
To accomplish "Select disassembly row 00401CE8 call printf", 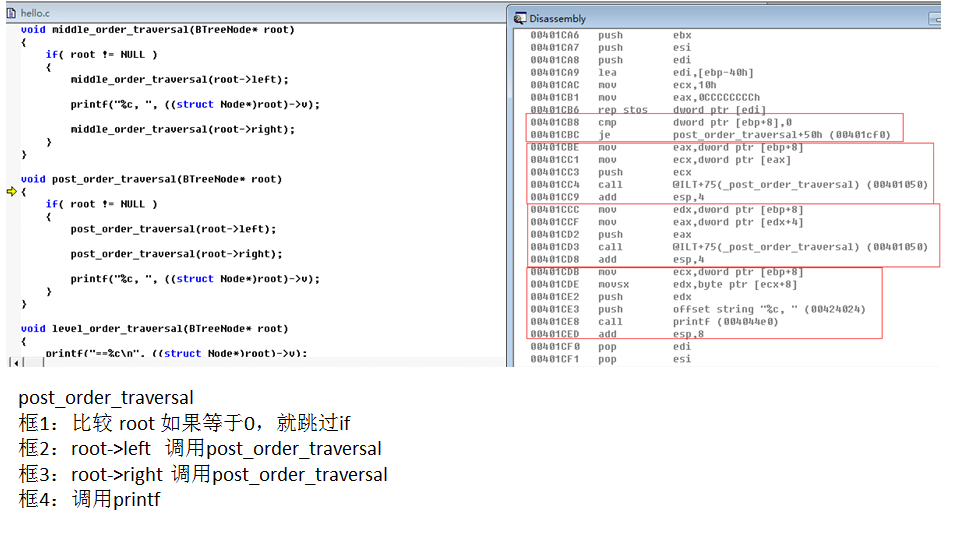I will [x=654, y=322].
